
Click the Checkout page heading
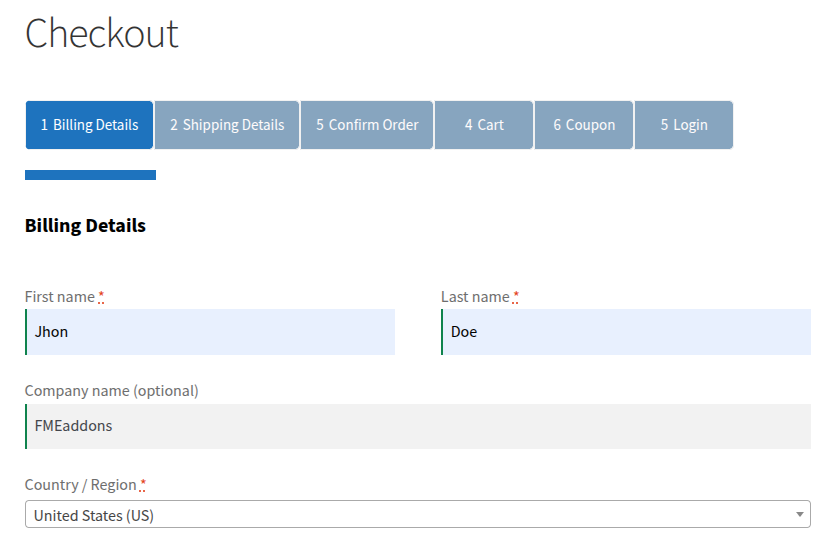(x=102, y=34)
